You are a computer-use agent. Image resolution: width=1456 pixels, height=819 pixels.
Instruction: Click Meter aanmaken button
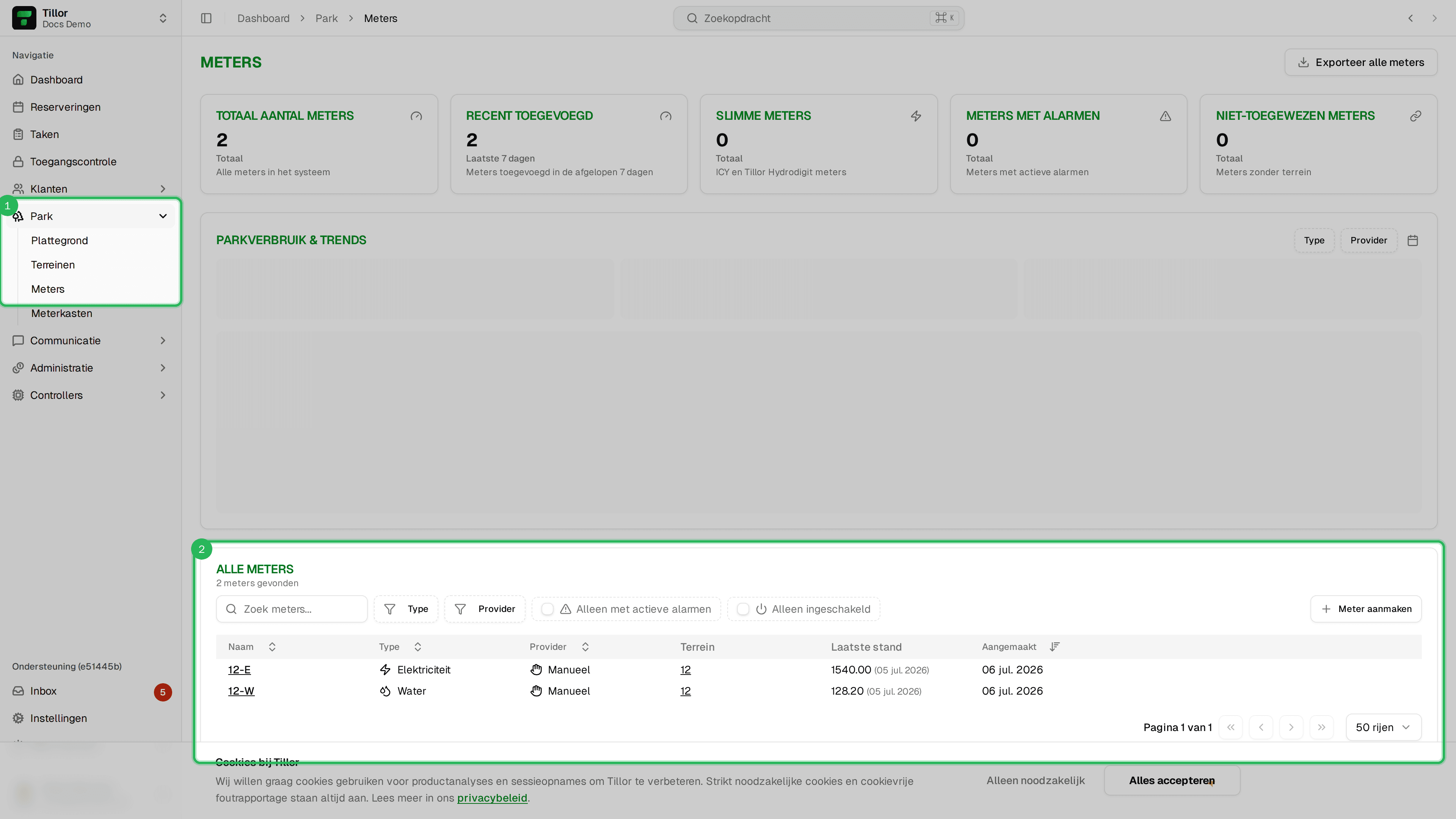click(x=1365, y=609)
